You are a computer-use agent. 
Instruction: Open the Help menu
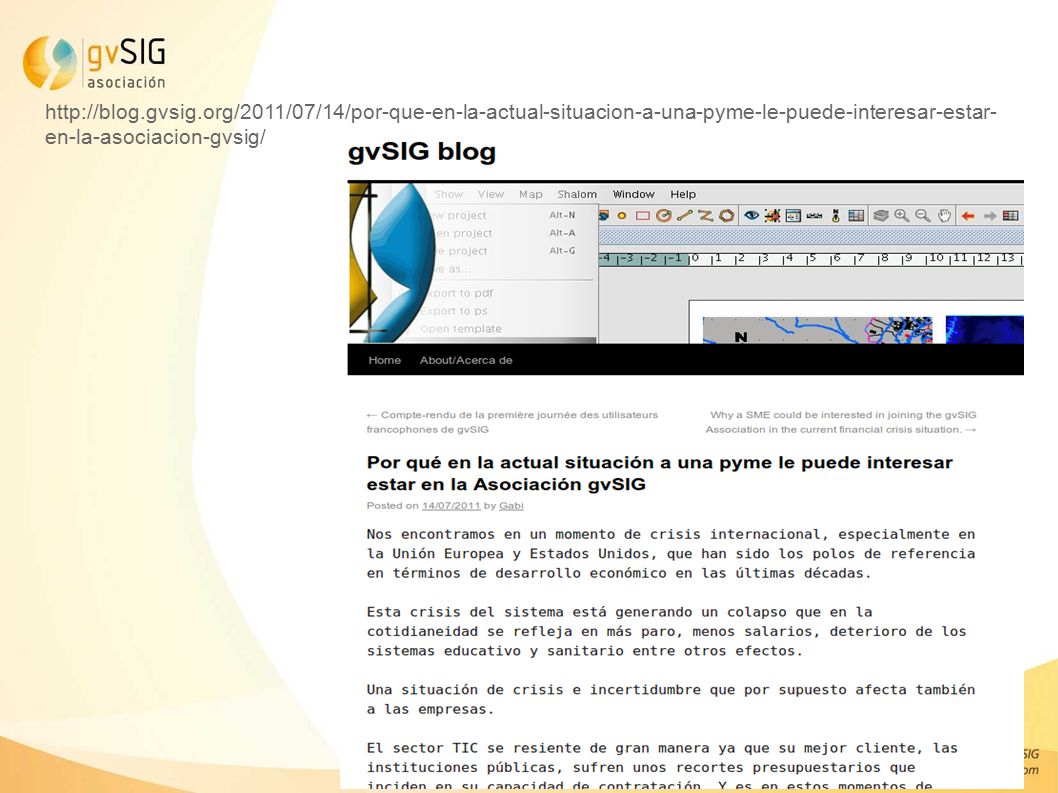click(683, 194)
